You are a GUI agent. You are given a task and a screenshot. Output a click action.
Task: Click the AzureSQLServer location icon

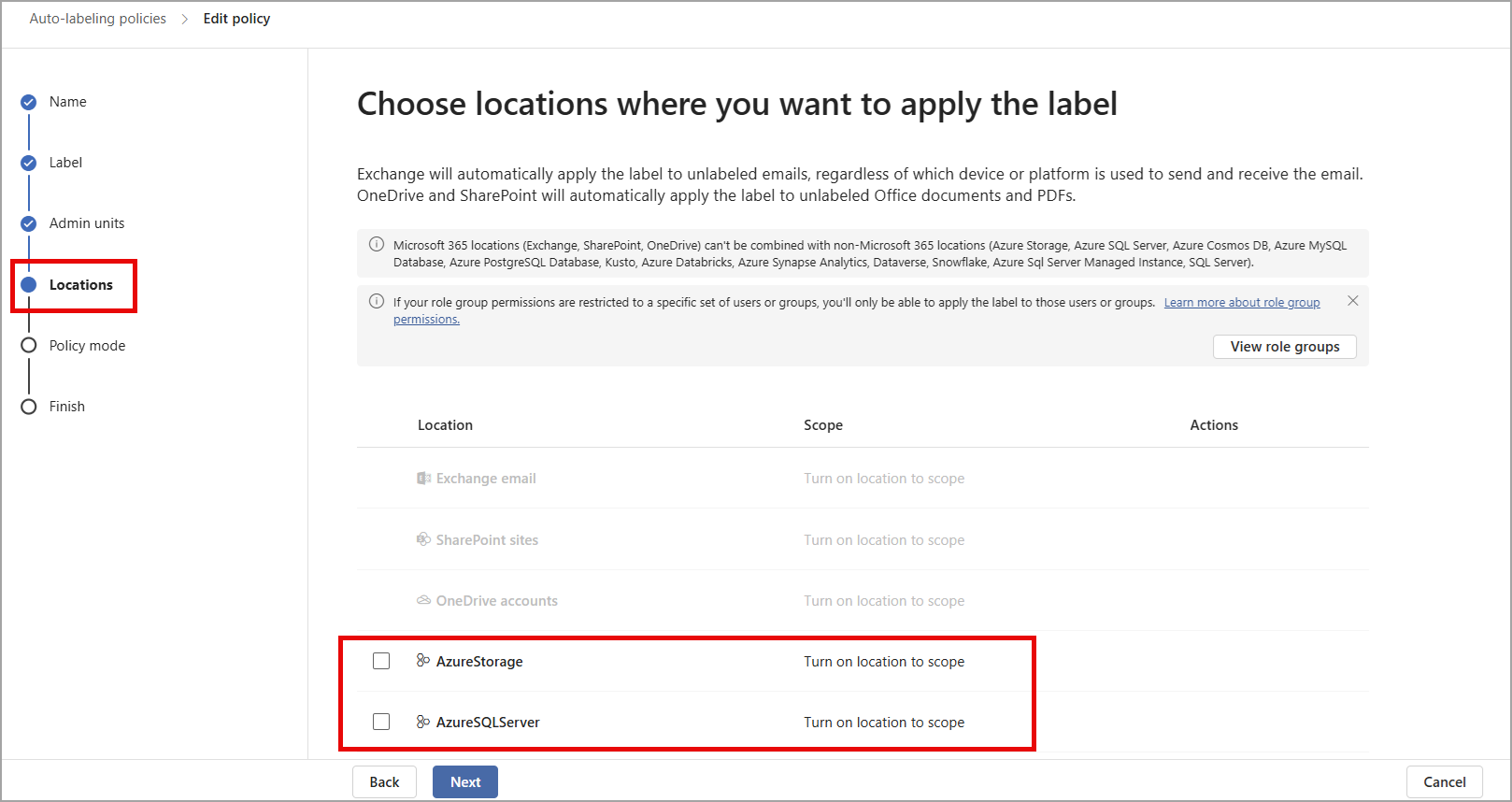pos(423,722)
